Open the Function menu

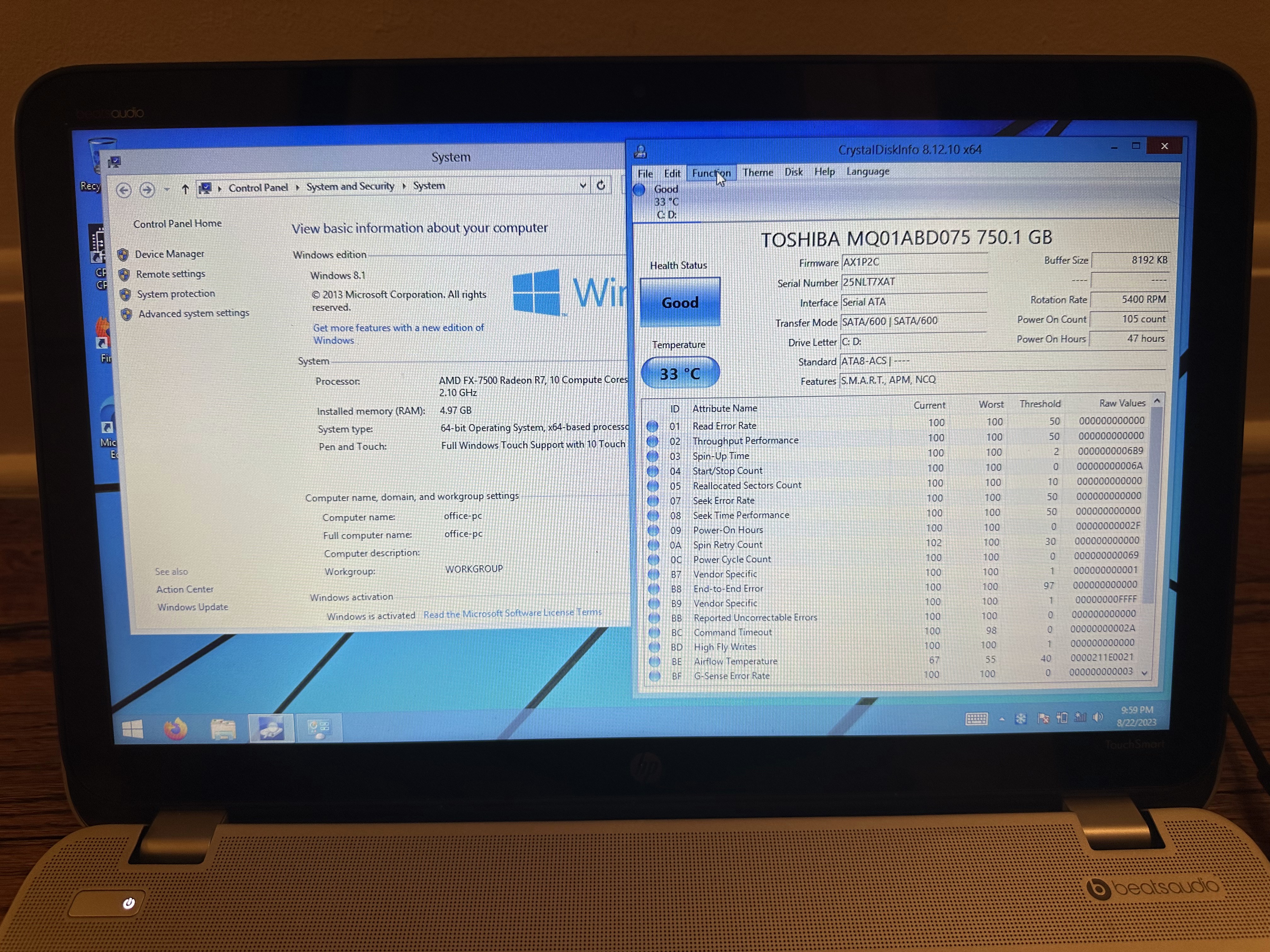(711, 173)
